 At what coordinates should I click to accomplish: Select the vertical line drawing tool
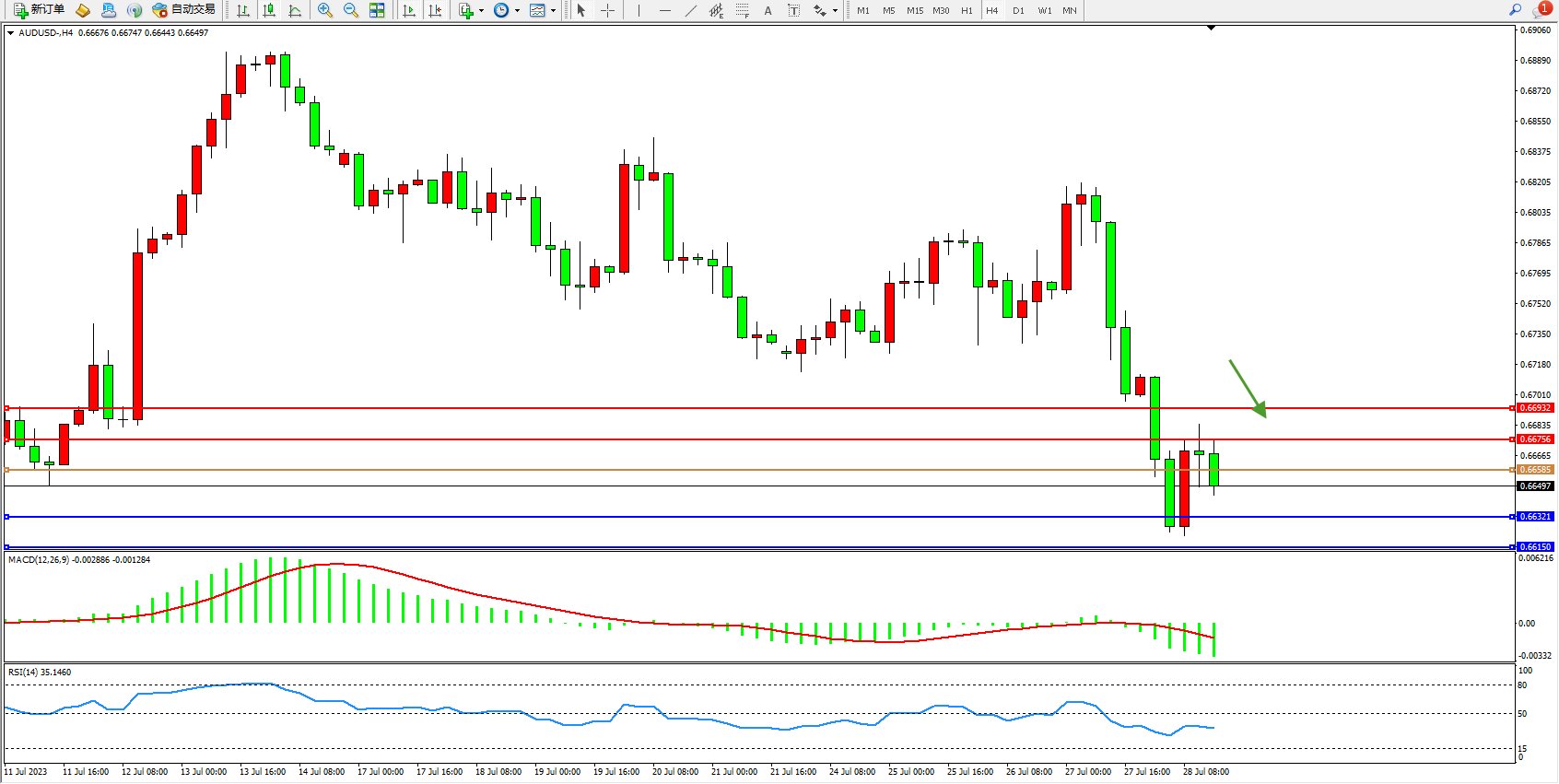pos(639,10)
